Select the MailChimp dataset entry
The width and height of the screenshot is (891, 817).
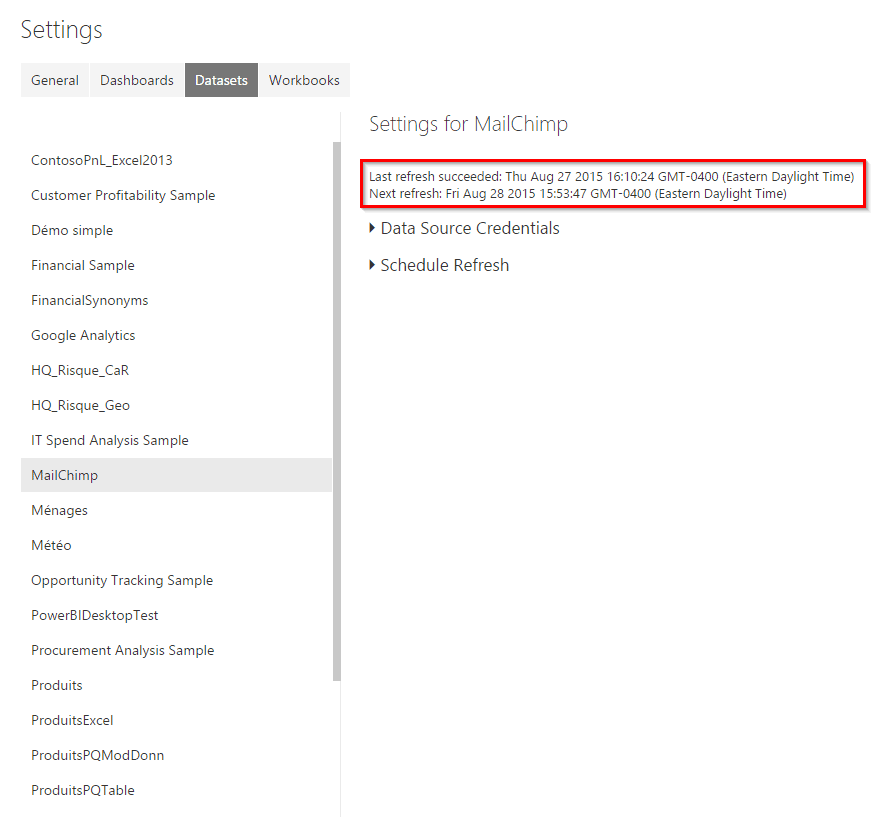65,475
